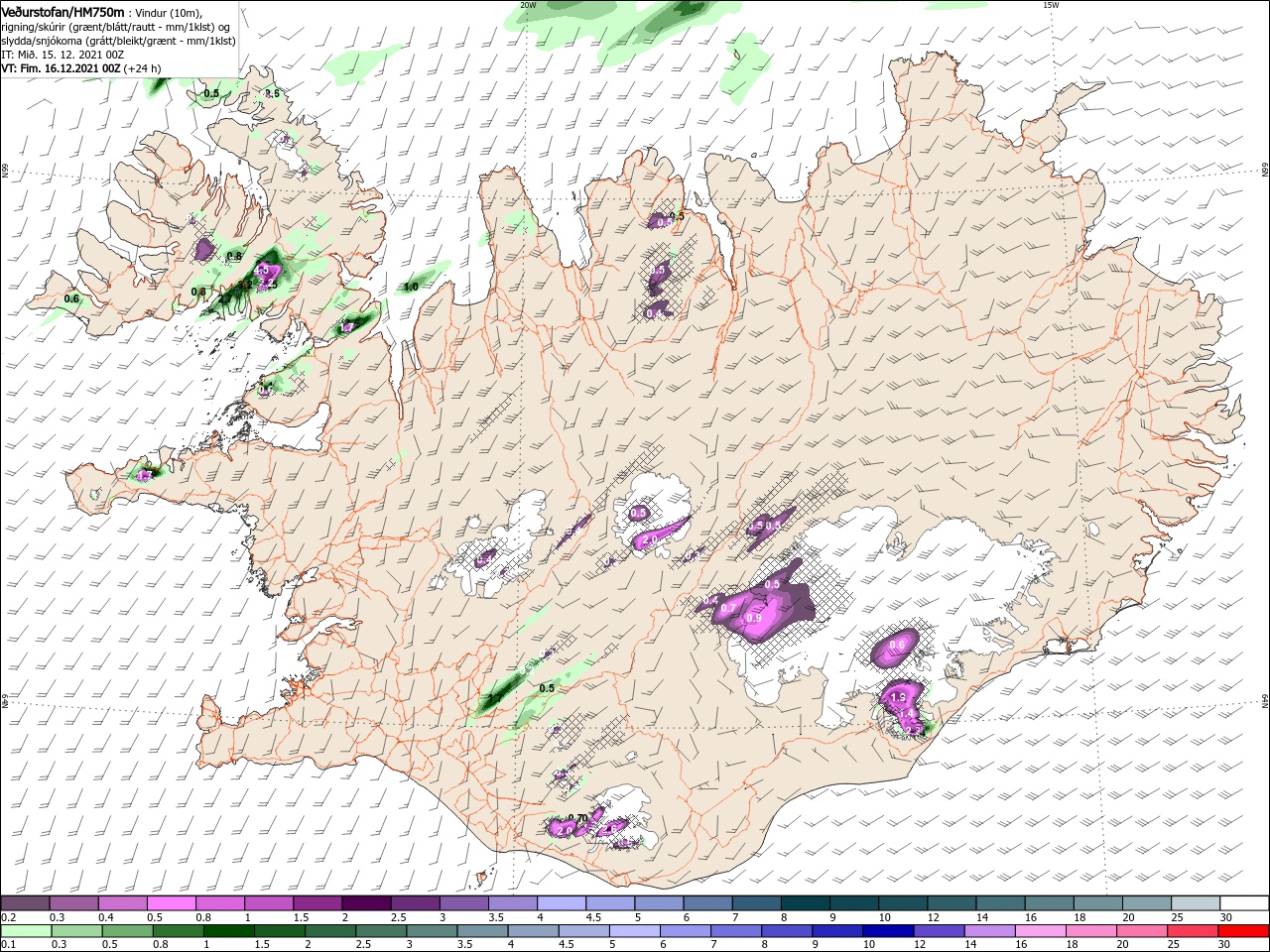The image size is (1270, 952).
Task: Choose the lavender rain swatch labelled 14
Action: (x=988, y=931)
